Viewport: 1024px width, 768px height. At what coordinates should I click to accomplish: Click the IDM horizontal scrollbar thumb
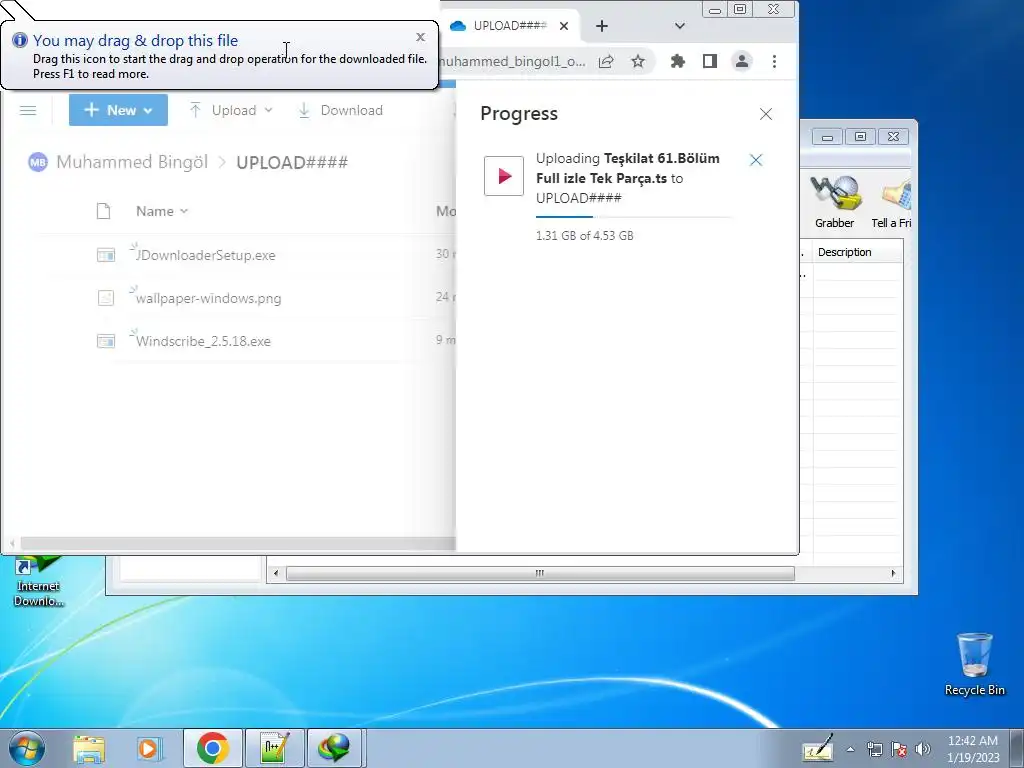tap(540, 573)
